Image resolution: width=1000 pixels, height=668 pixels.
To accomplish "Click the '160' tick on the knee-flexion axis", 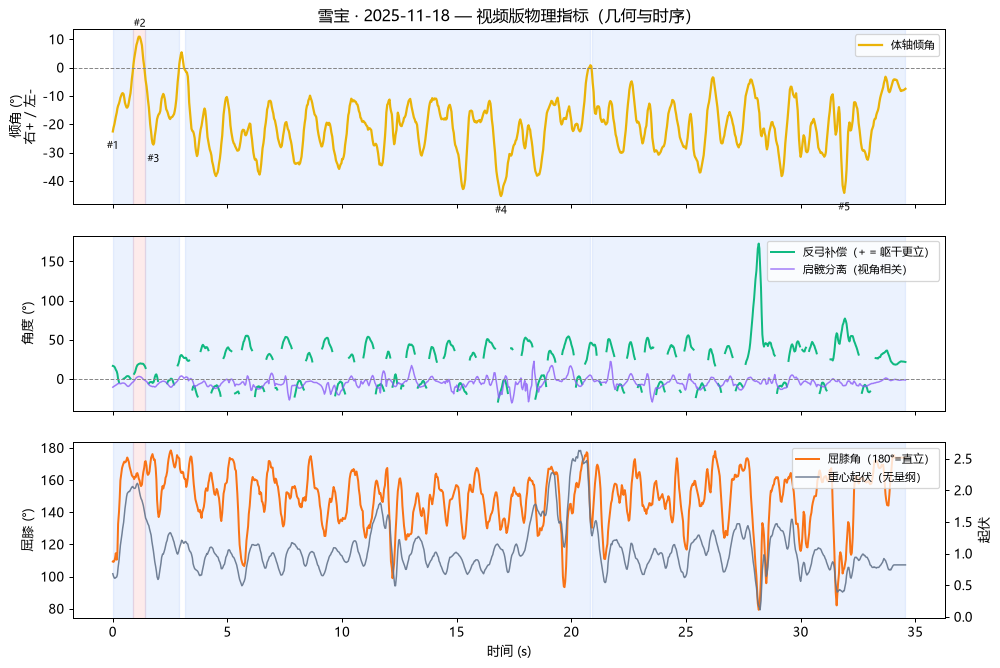I will coord(53,480).
